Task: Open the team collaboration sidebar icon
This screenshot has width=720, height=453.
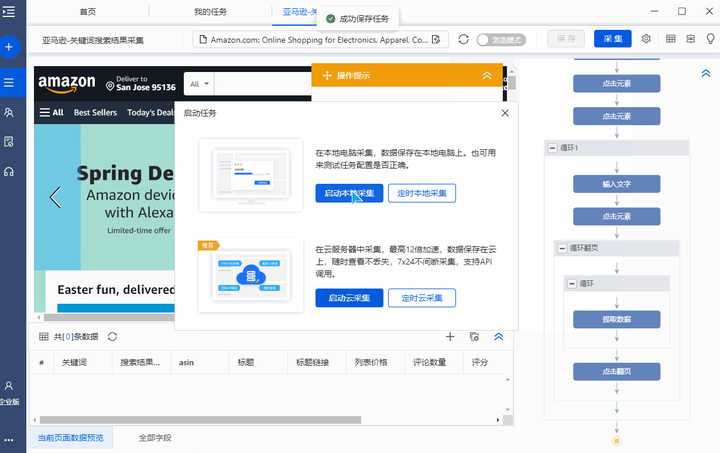Action: (x=9, y=112)
